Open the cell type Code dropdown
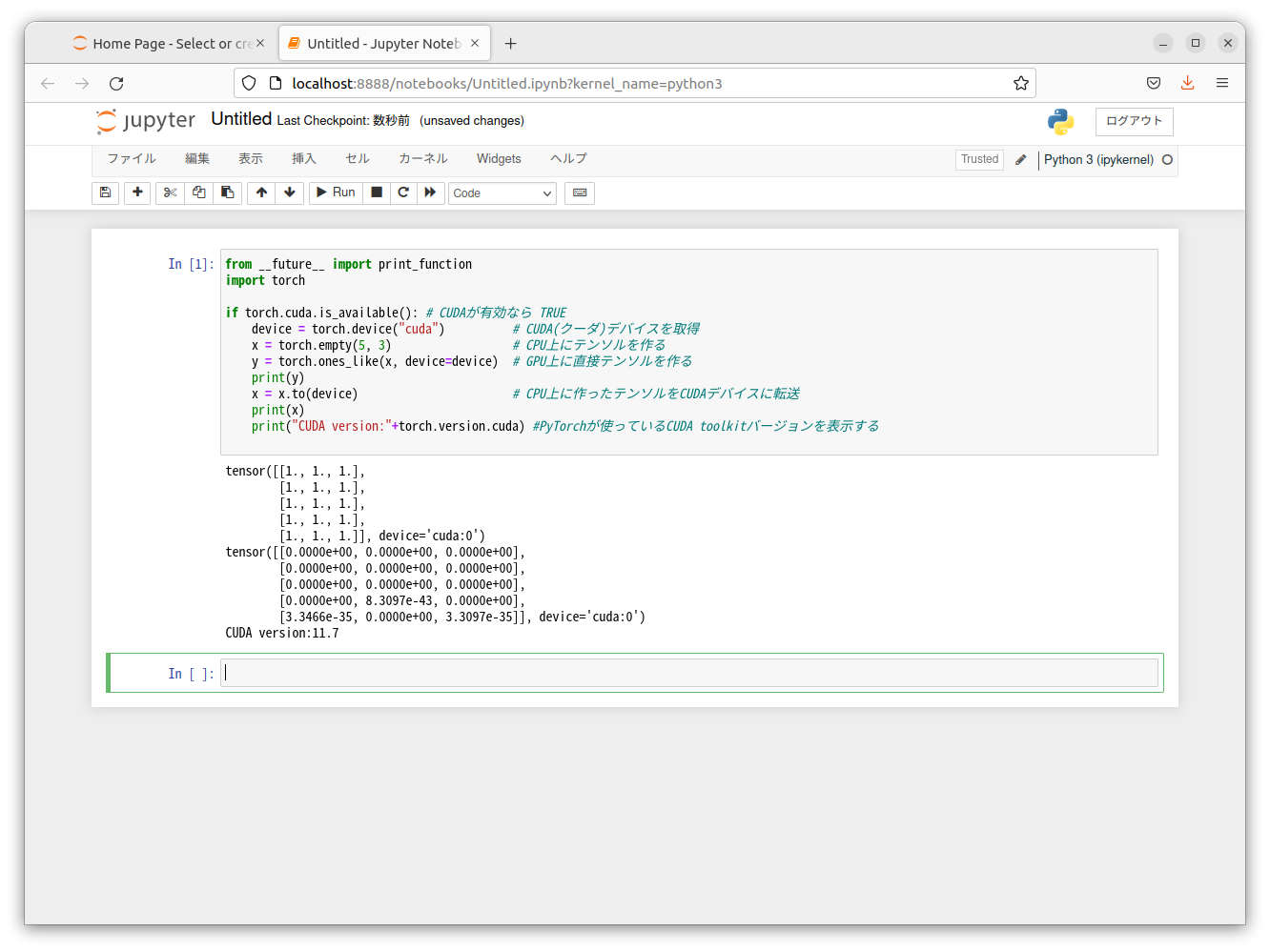 click(x=502, y=193)
